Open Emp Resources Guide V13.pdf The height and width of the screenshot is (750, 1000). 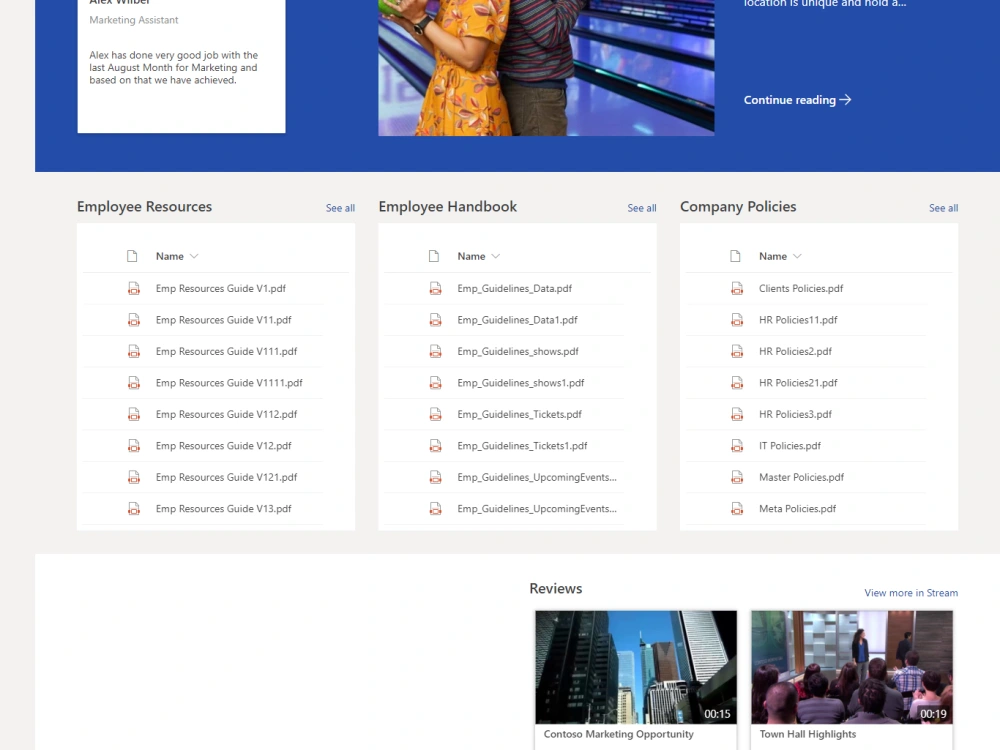[x=223, y=508]
